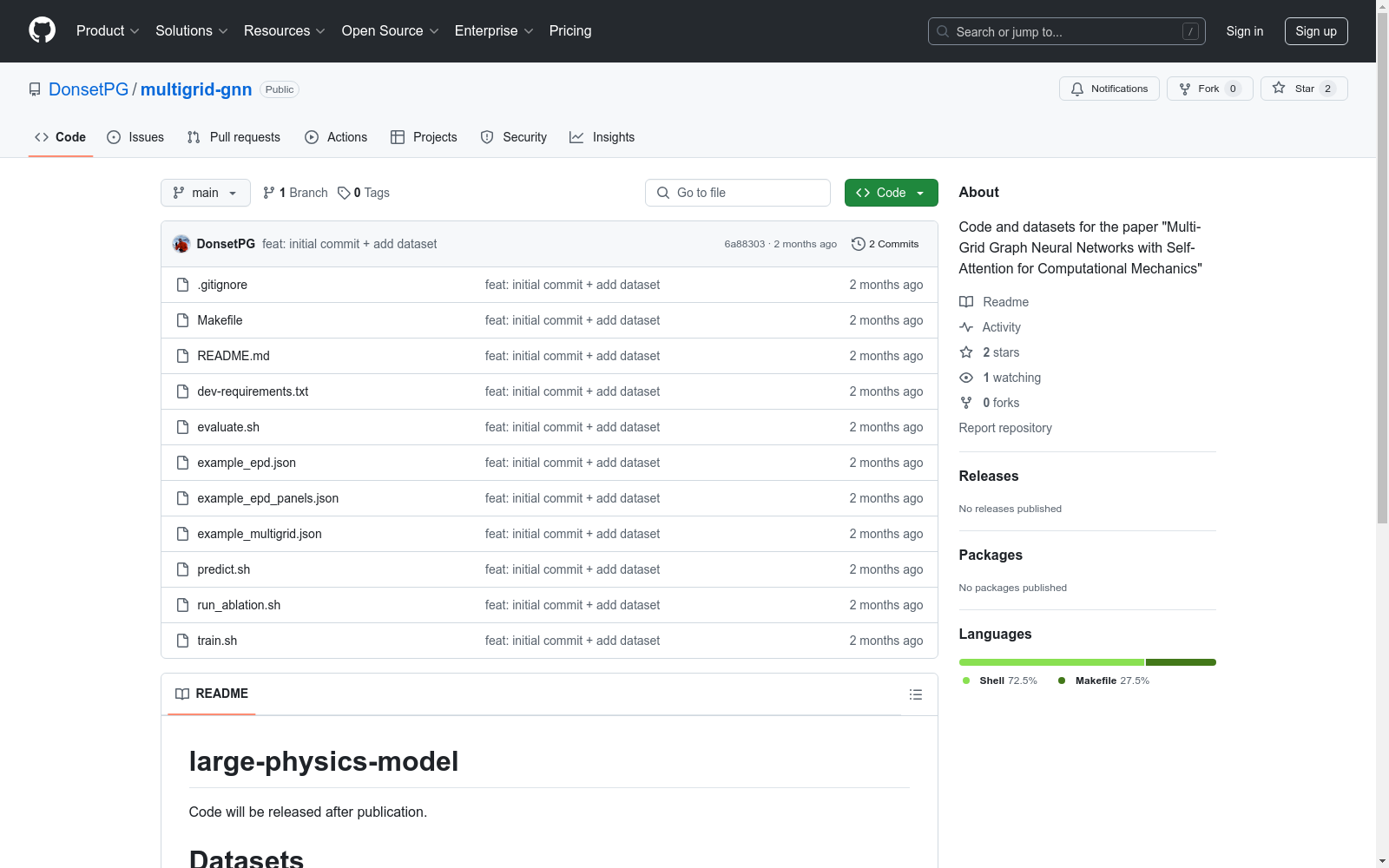The image size is (1389, 868).
Task: Click the file icon for evaluate.sh
Action: pos(182,427)
